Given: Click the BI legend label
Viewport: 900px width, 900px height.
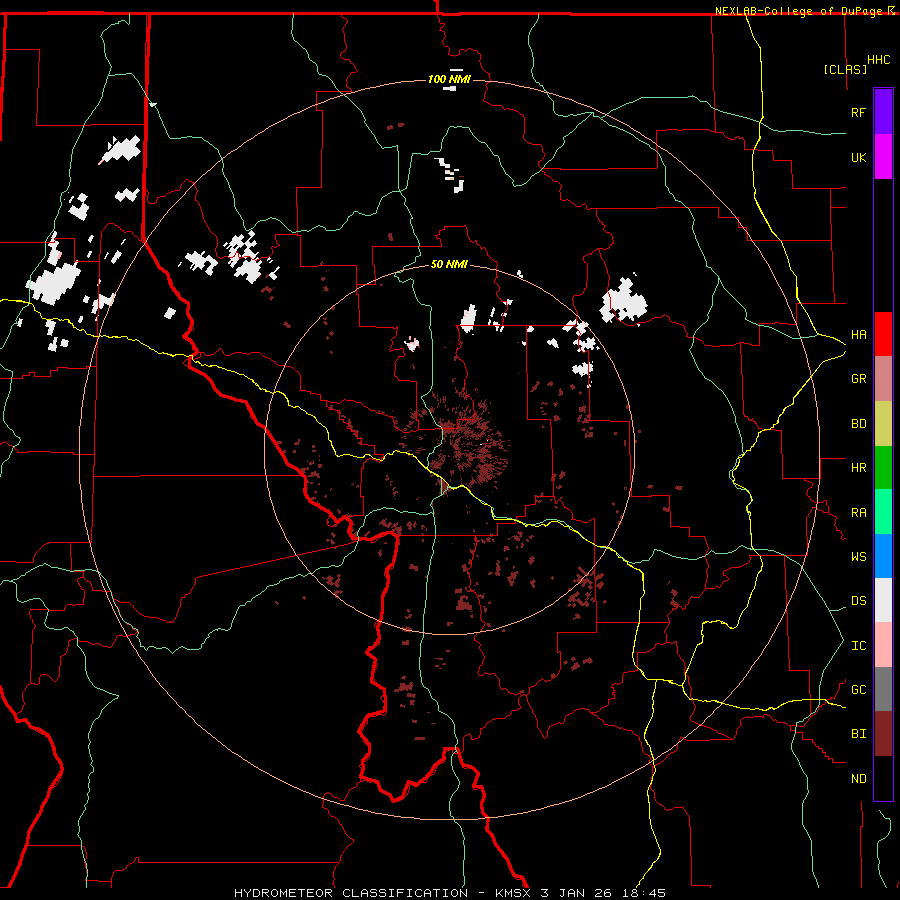Looking at the screenshot, I should click(859, 734).
